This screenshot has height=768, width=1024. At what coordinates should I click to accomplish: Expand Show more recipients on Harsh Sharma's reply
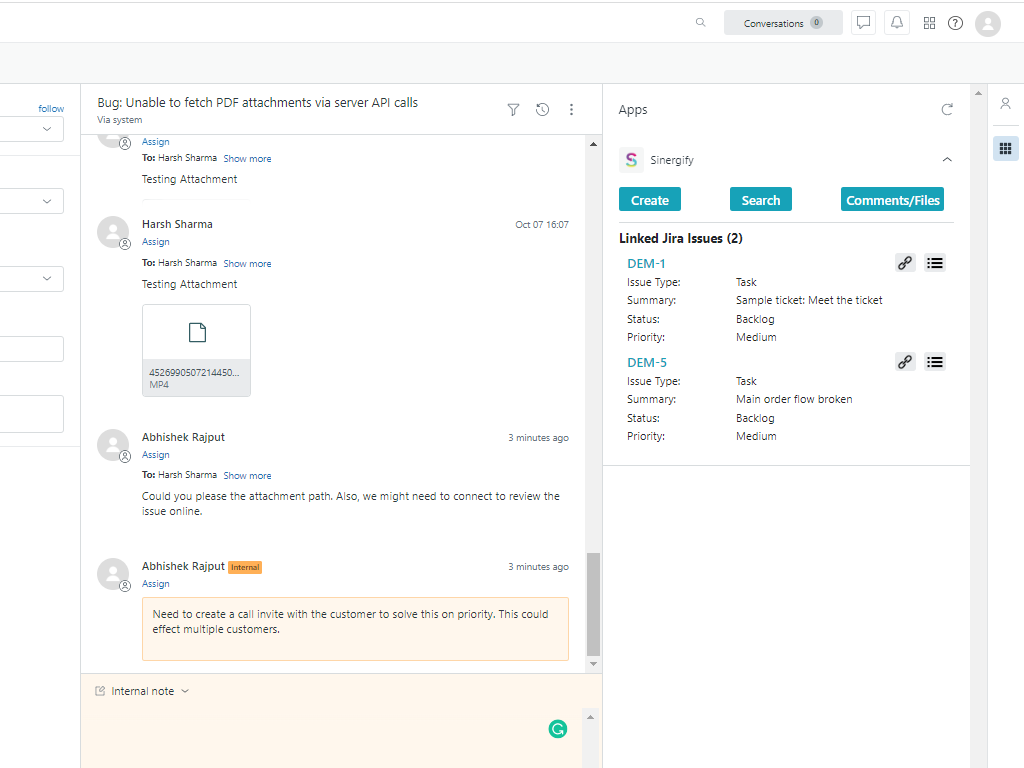pyautogui.click(x=247, y=263)
